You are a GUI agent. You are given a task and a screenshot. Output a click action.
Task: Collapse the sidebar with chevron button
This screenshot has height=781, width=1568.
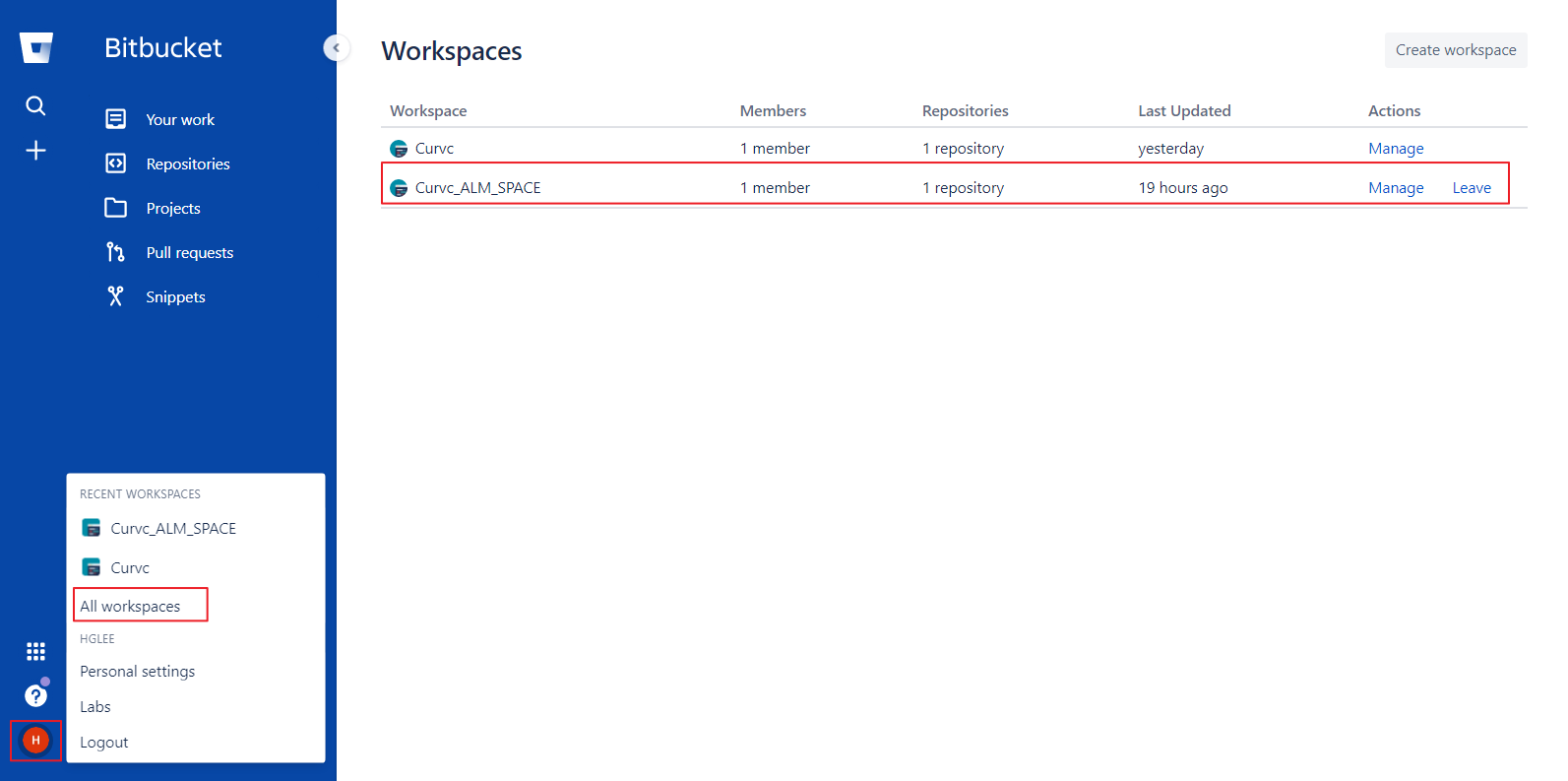point(336,47)
